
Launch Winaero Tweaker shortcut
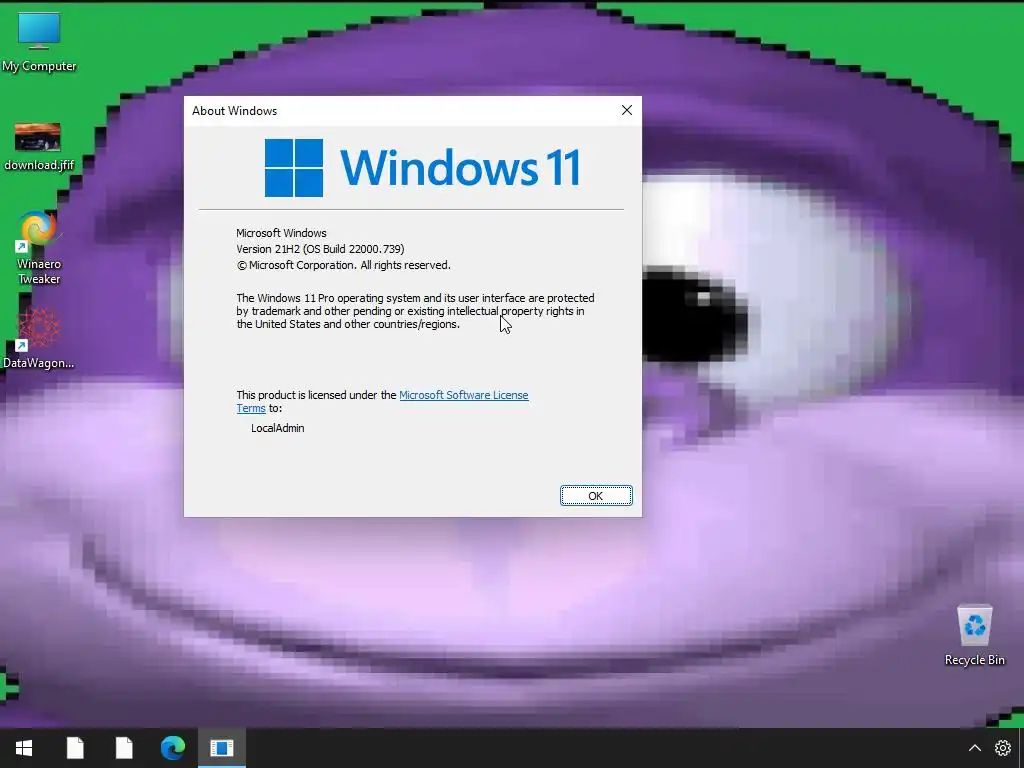[39, 248]
